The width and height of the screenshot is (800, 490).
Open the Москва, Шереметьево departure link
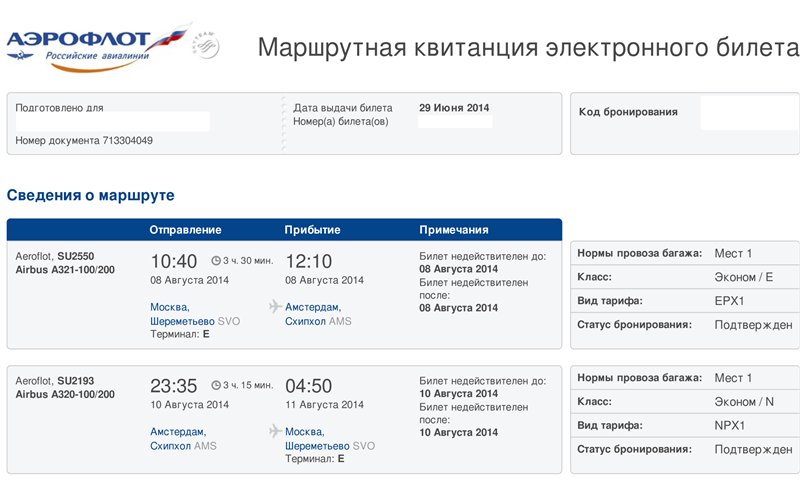pyautogui.click(x=195, y=314)
